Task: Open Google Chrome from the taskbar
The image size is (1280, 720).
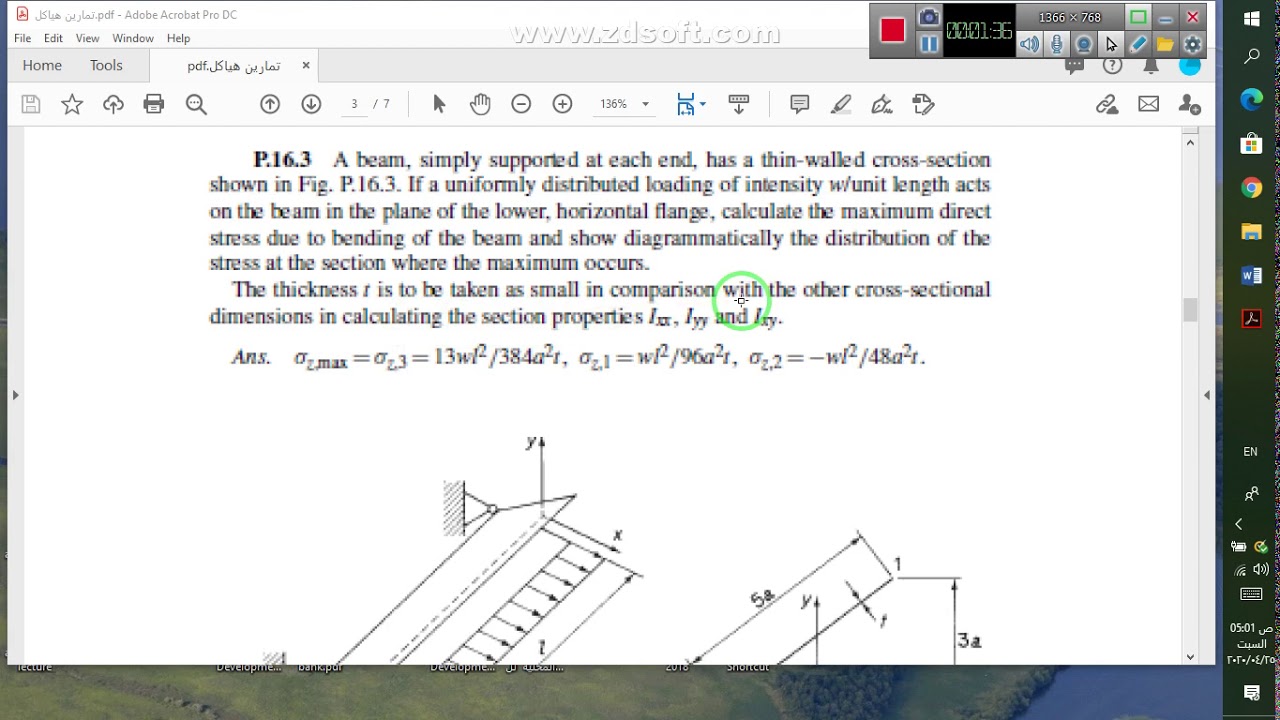Action: point(1251,188)
